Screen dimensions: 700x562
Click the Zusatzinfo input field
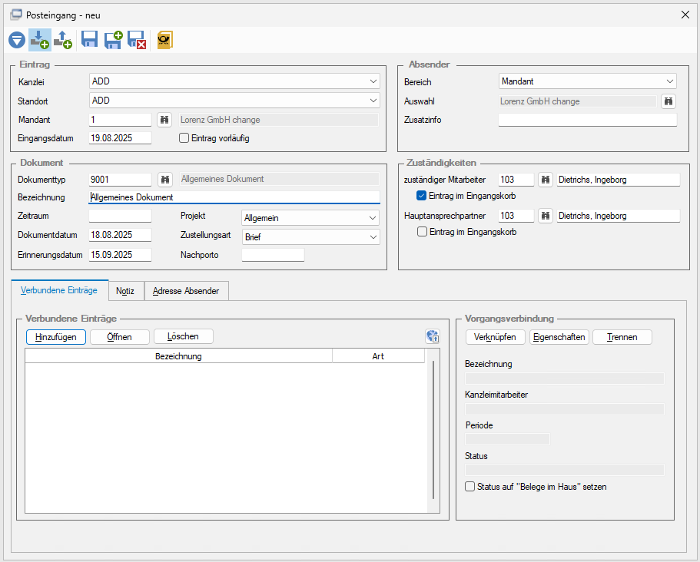click(x=588, y=120)
